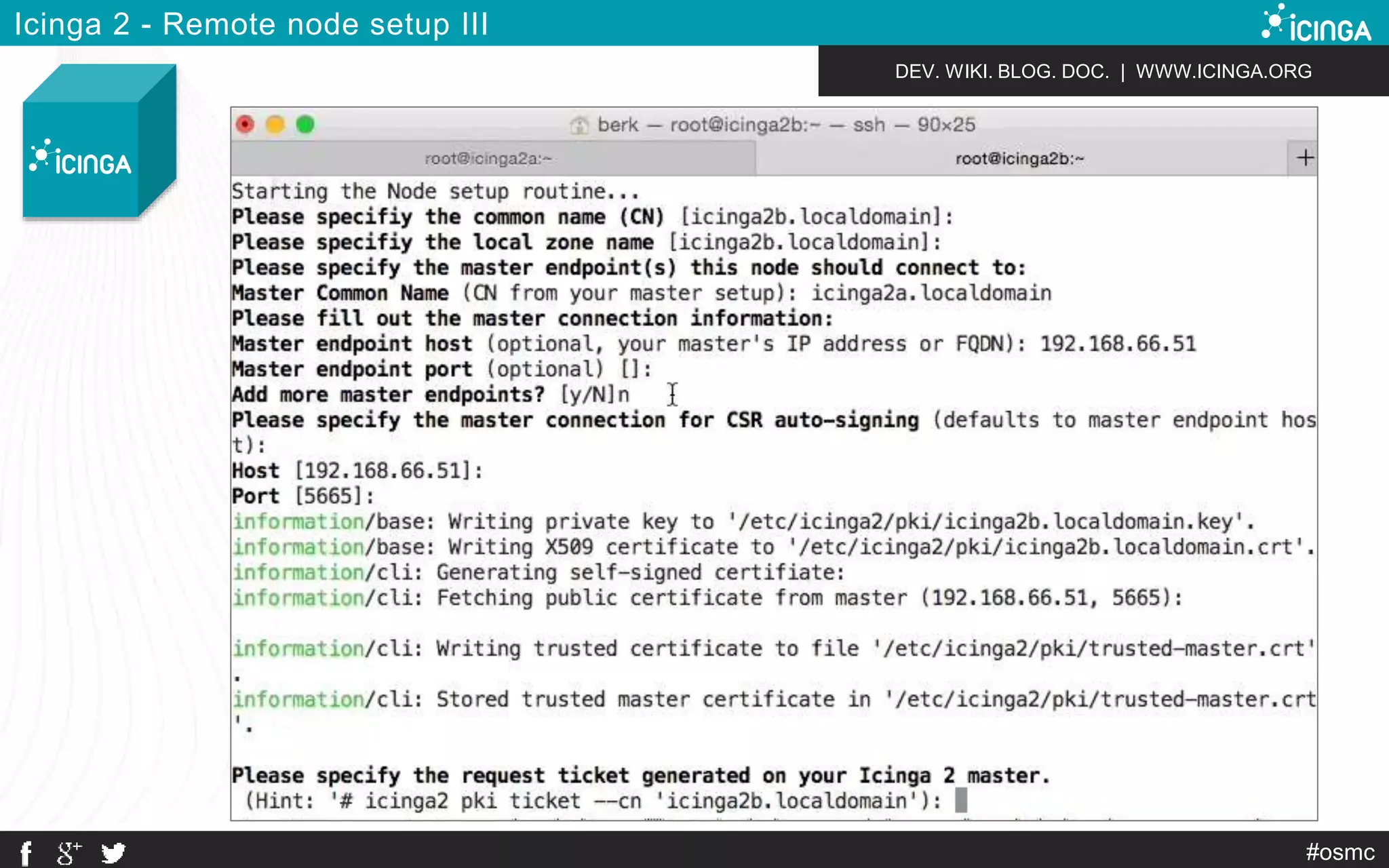Click the 'Port [5665]:' line
This screenshot has width=1389, height=868.
[x=303, y=496]
